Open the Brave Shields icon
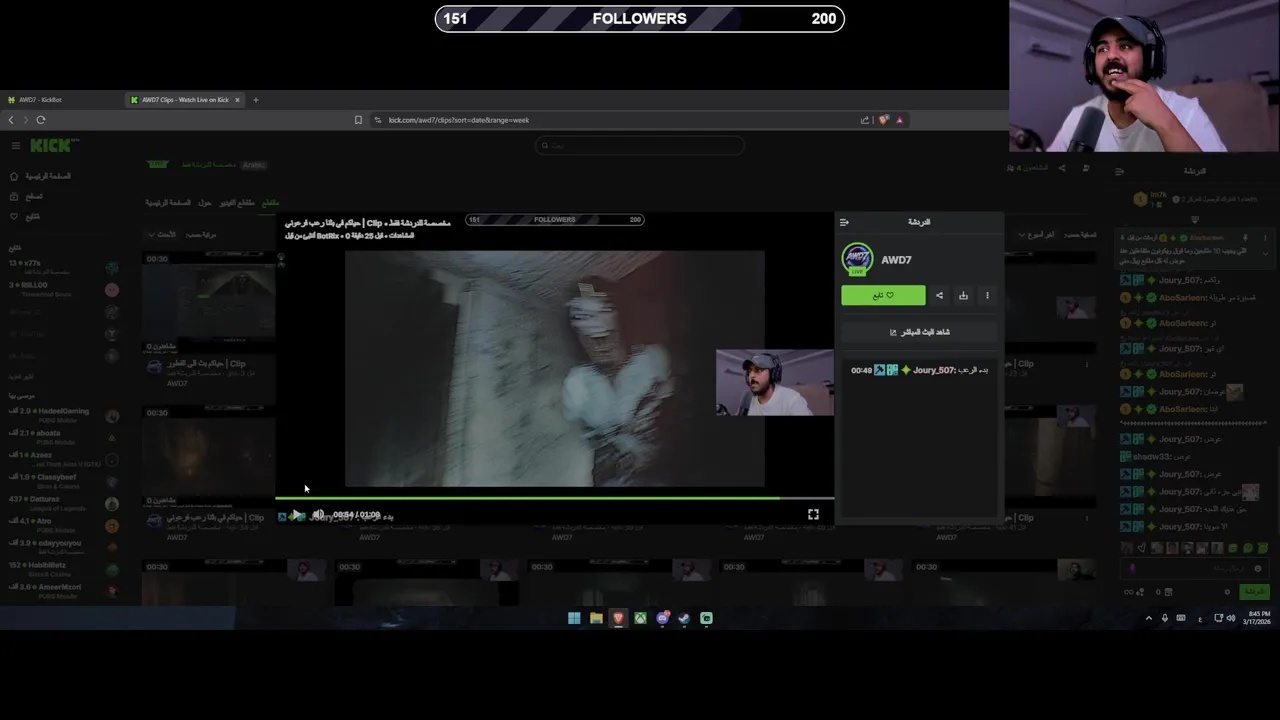This screenshot has width=1280, height=720. coord(884,120)
